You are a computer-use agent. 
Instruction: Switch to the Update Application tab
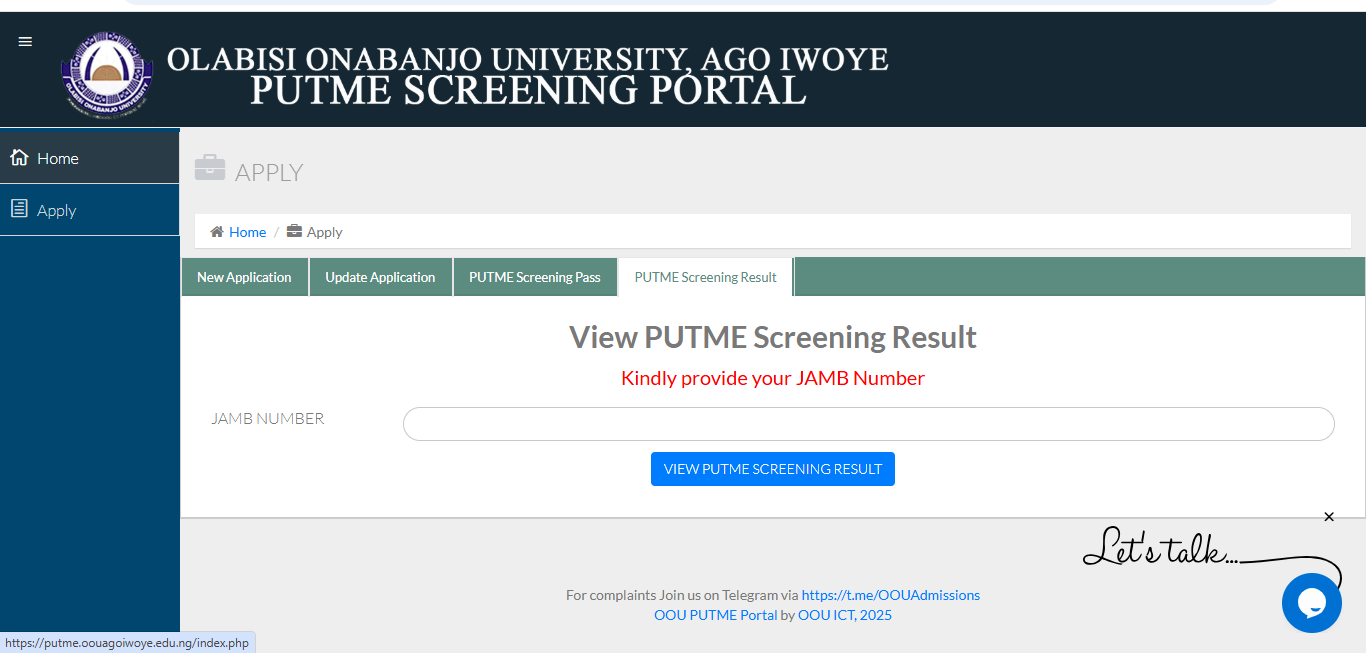click(x=381, y=276)
